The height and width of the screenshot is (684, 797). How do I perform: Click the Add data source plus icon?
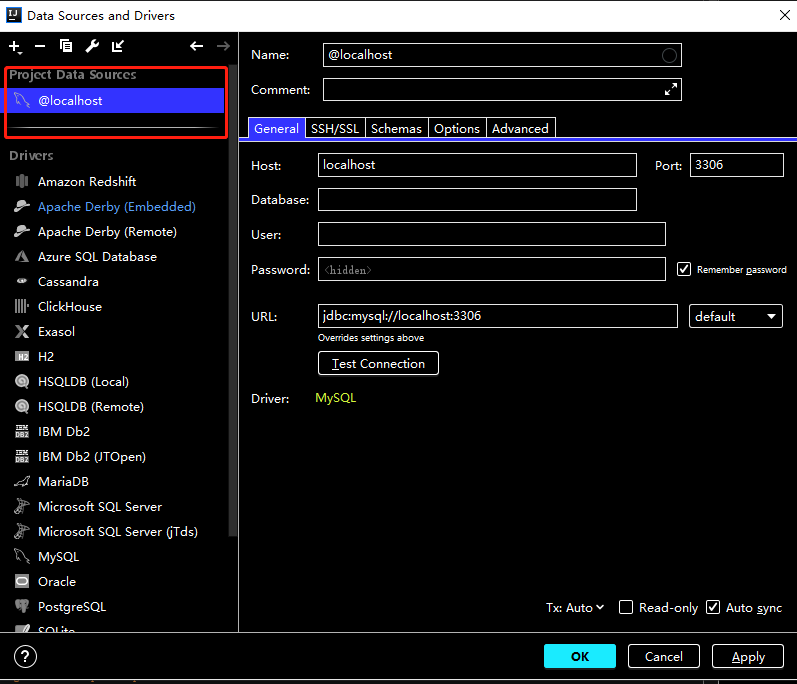tap(15, 47)
